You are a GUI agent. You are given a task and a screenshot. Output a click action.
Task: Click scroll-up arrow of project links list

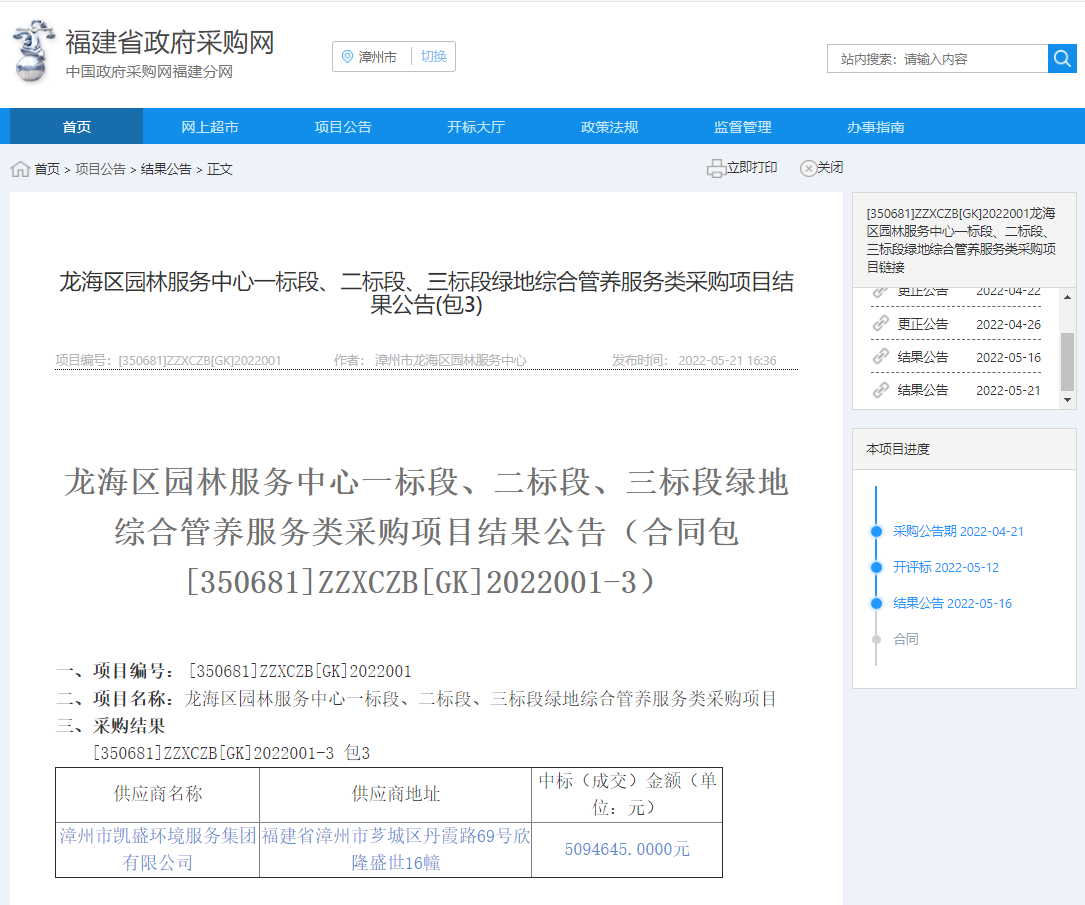[x=1068, y=297]
